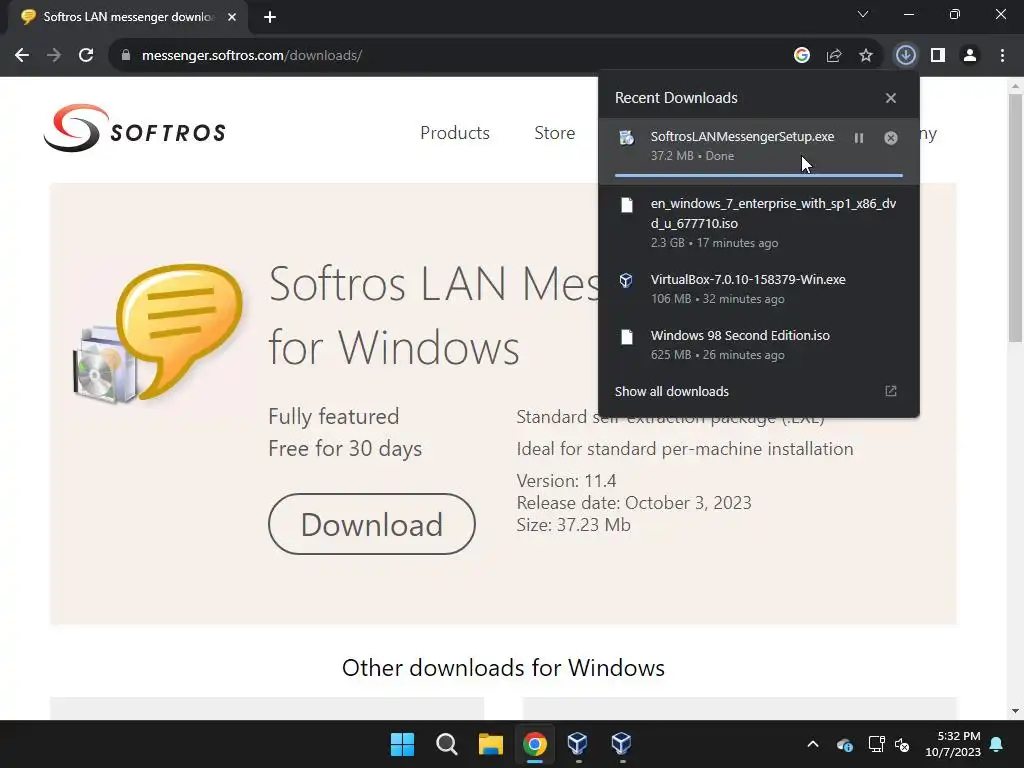Open Windows 98 Second Edition.iso entry
Viewport: 1024px width, 768px height.
click(759, 344)
